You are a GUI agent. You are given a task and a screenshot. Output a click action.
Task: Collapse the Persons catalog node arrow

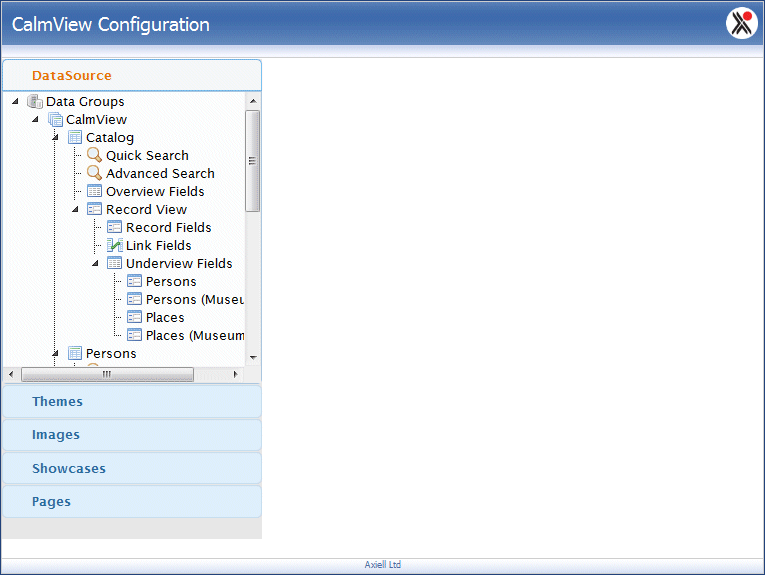(55, 353)
